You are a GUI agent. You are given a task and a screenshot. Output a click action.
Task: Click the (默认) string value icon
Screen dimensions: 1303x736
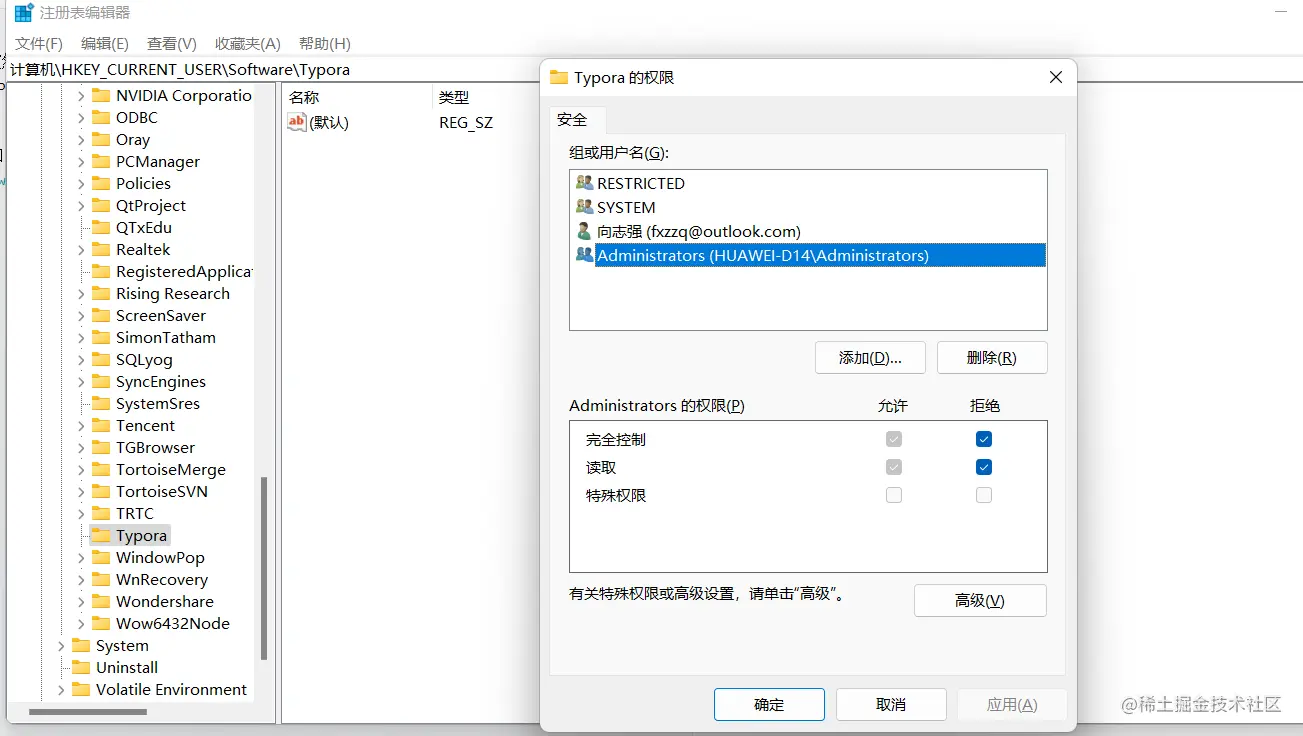[297, 122]
